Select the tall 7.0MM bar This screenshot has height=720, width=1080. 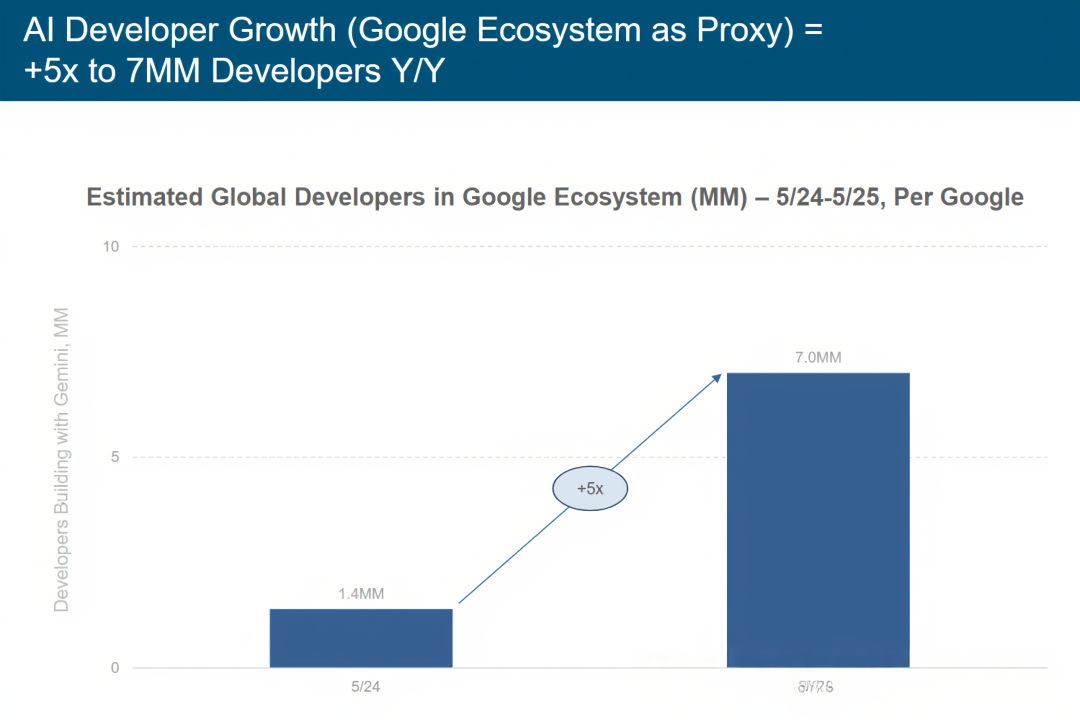point(818,520)
